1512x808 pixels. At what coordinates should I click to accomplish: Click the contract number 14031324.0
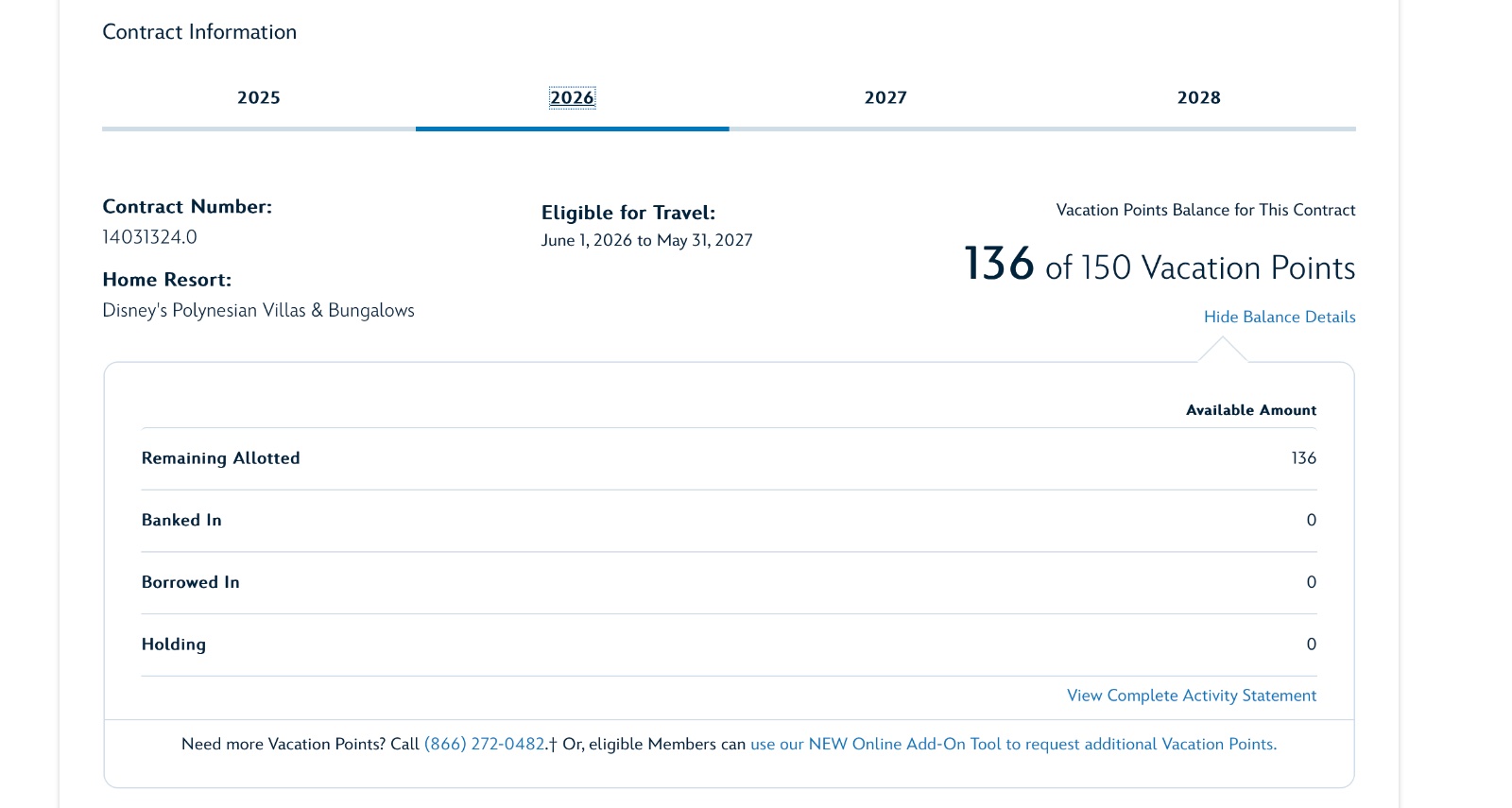(x=149, y=237)
